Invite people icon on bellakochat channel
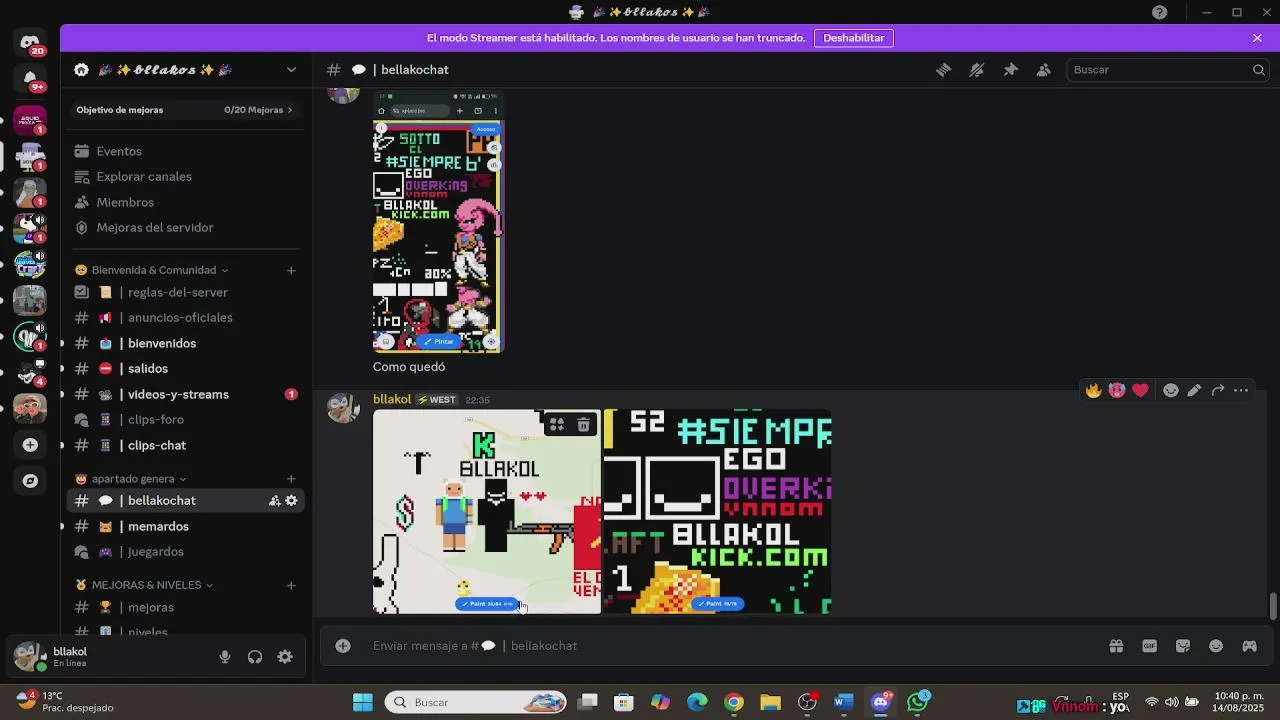The width and height of the screenshot is (1280, 720). point(274,501)
